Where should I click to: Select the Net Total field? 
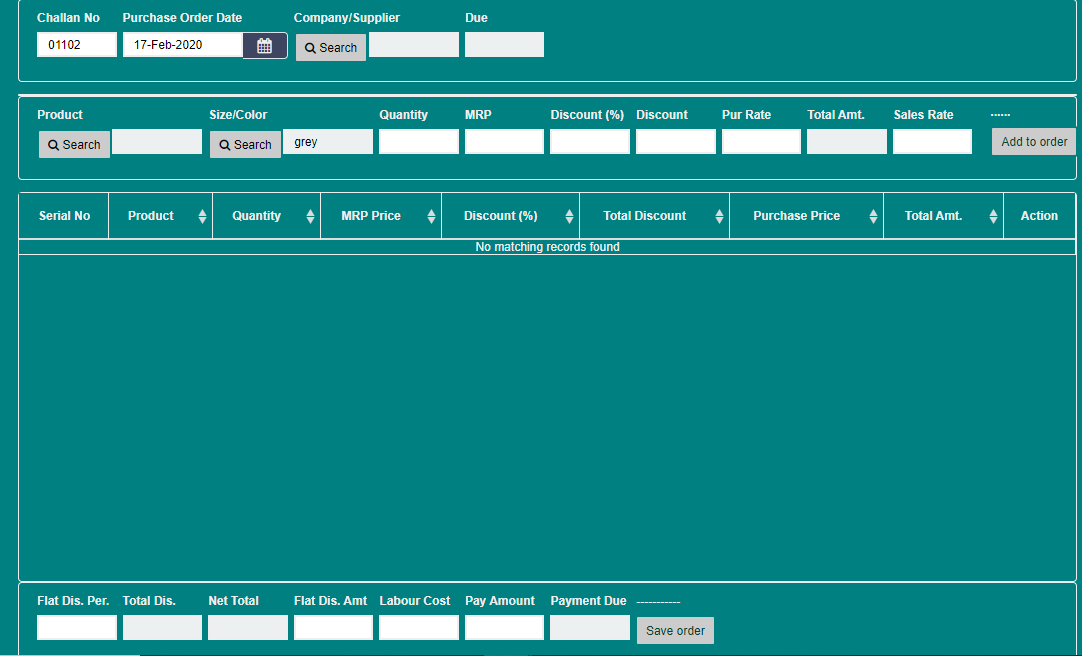click(x=248, y=628)
